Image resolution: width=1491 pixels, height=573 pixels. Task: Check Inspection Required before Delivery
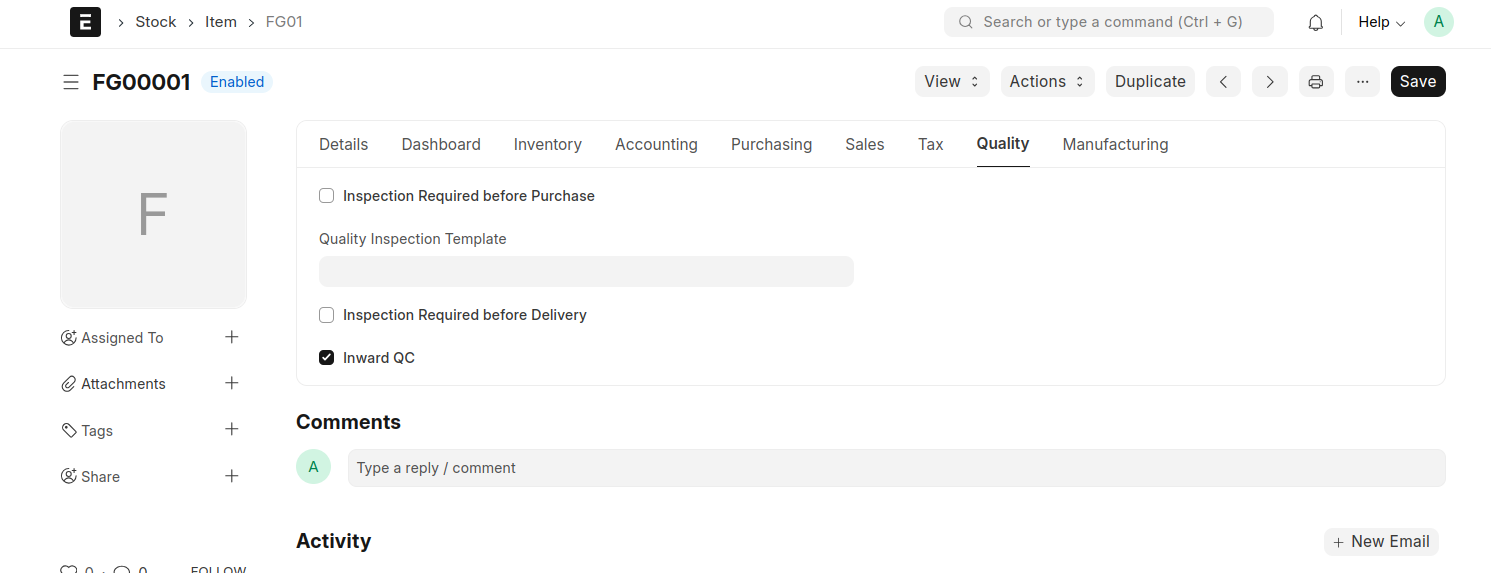[326, 315]
